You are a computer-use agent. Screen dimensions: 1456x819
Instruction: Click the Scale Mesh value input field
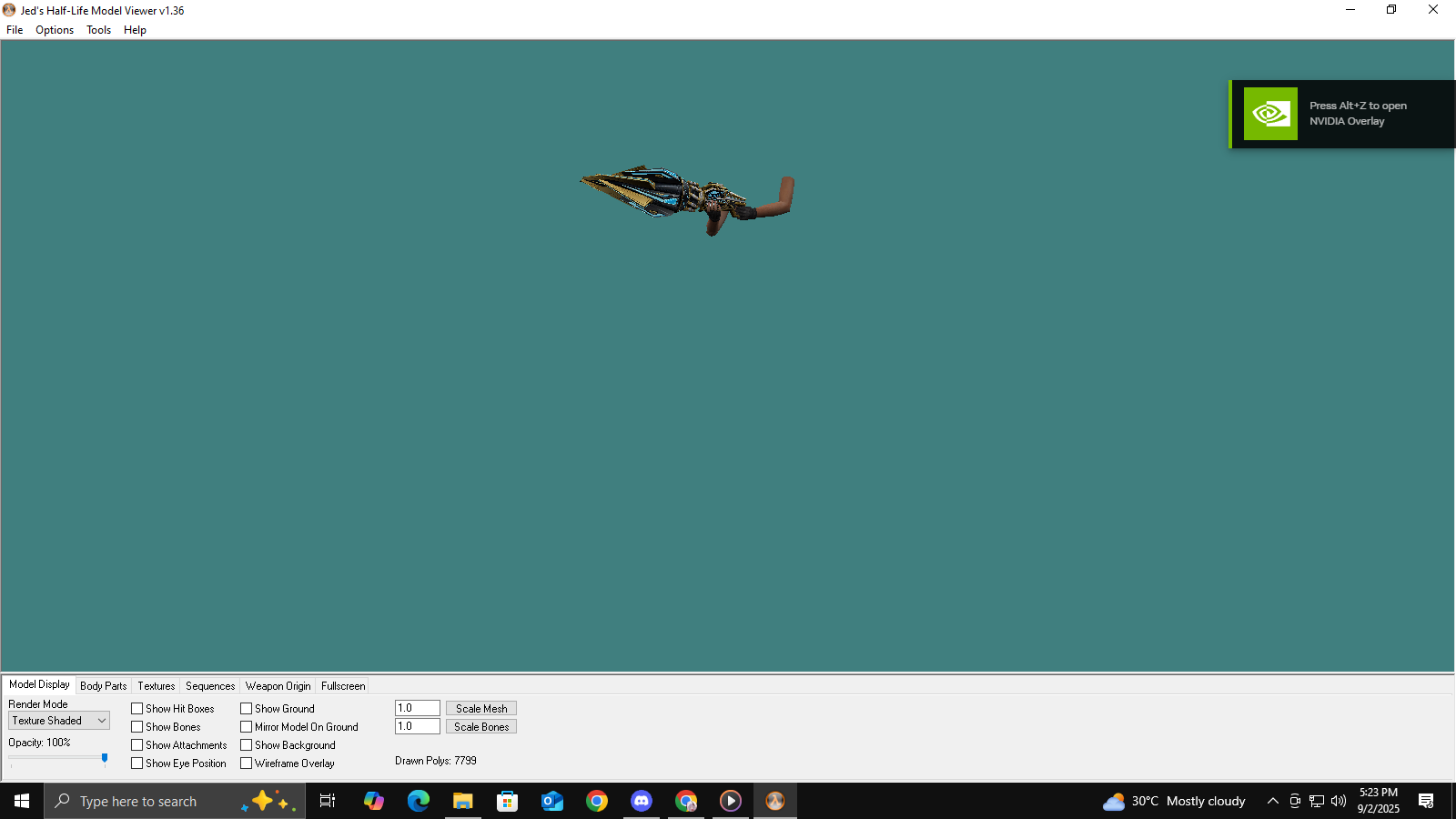pyautogui.click(x=417, y=709)
